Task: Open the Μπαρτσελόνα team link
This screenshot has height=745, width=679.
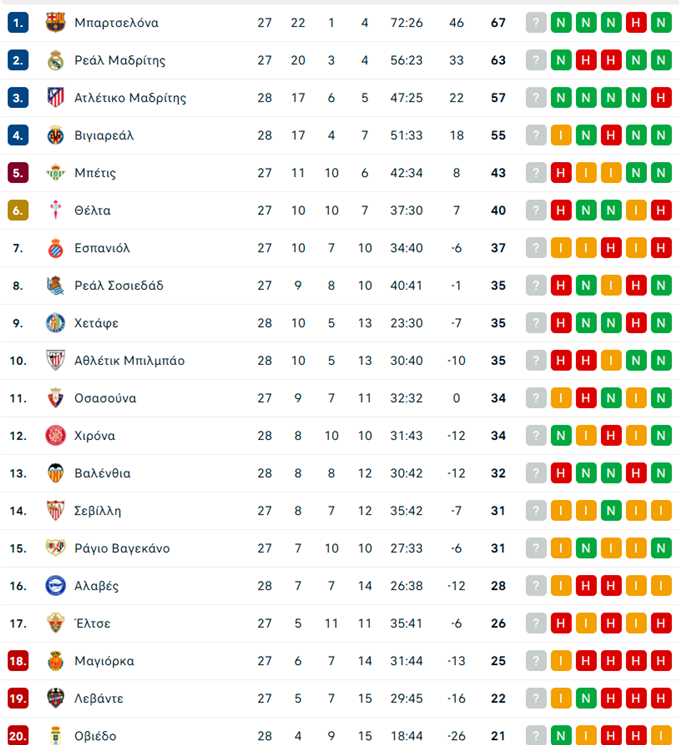Action: [116, 23]
